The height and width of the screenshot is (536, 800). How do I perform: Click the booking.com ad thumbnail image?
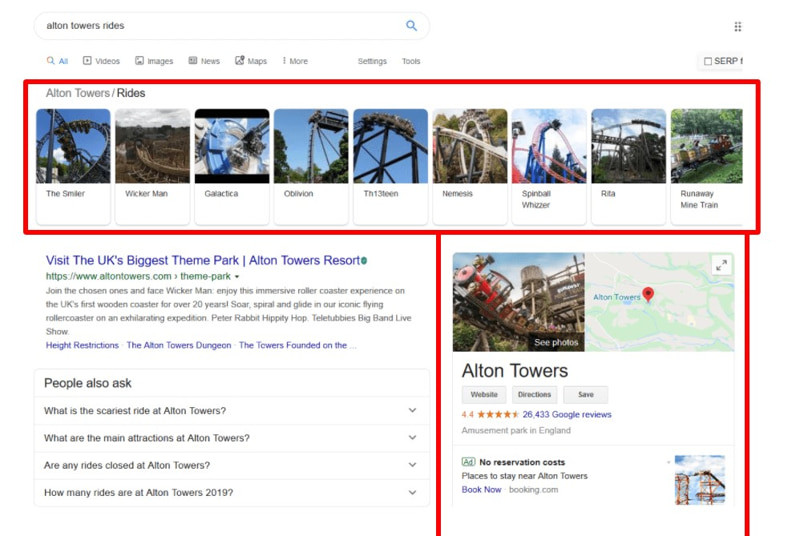pos(699,480)
